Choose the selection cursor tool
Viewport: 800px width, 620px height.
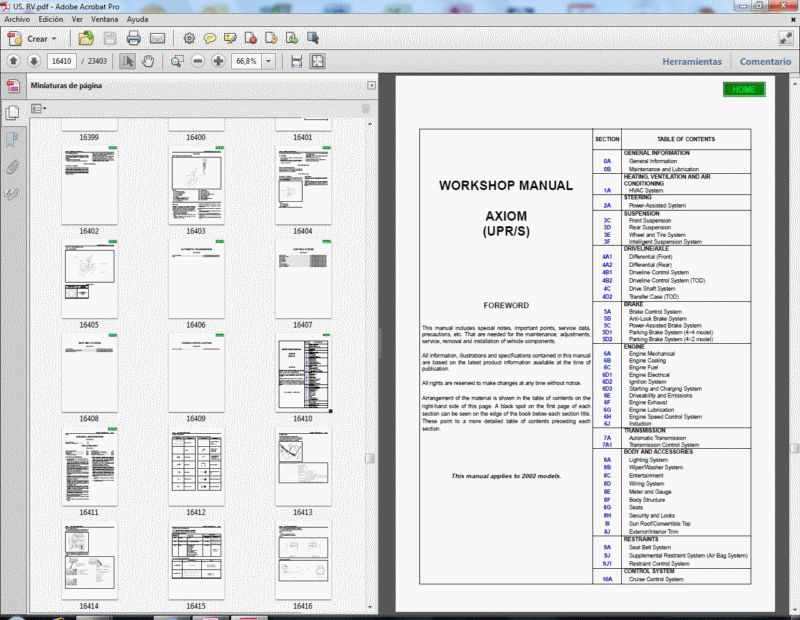tap(127, 61)
